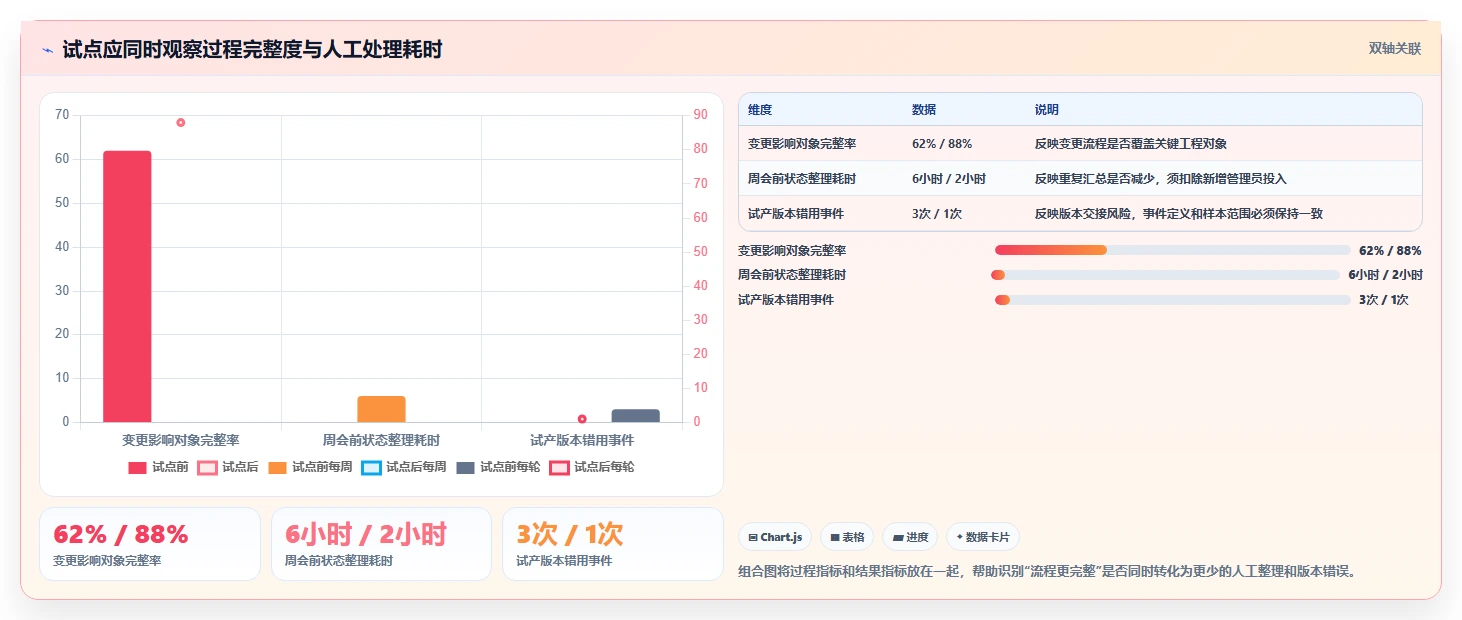The width and height of the screenshot is (1462, 620).
Task: Toggle the 试点后 legend entry
Action: [228, 467]
